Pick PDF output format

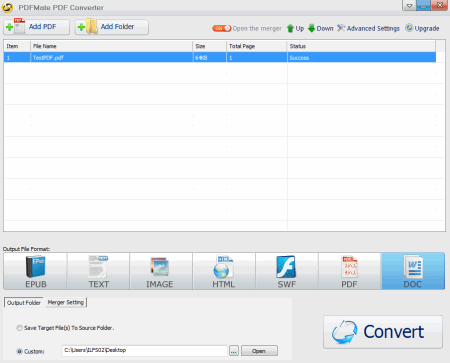click(350, 271)
